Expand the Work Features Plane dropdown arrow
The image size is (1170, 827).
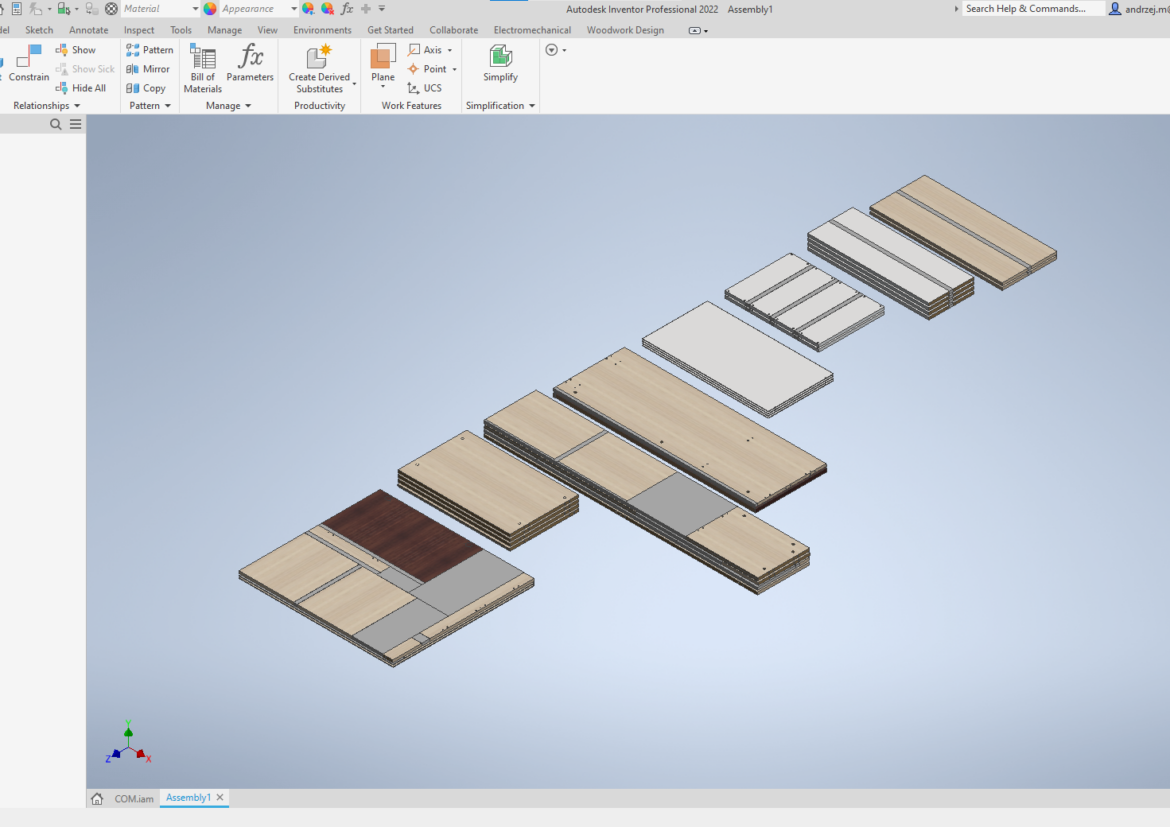click(x=383, y=88)
